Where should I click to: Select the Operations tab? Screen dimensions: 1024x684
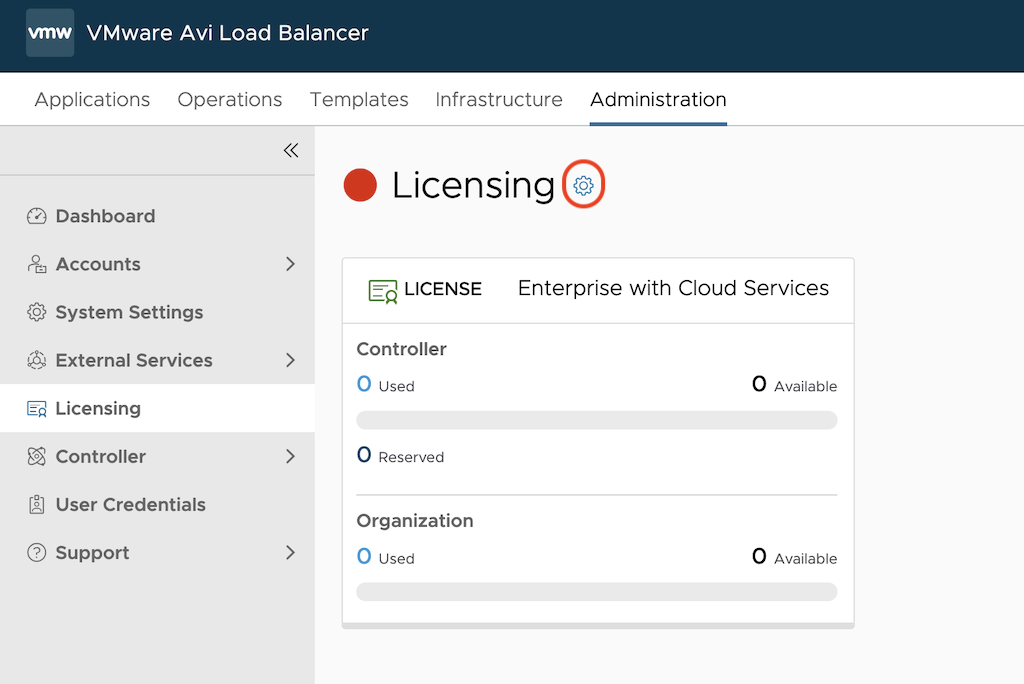(230, 100)
